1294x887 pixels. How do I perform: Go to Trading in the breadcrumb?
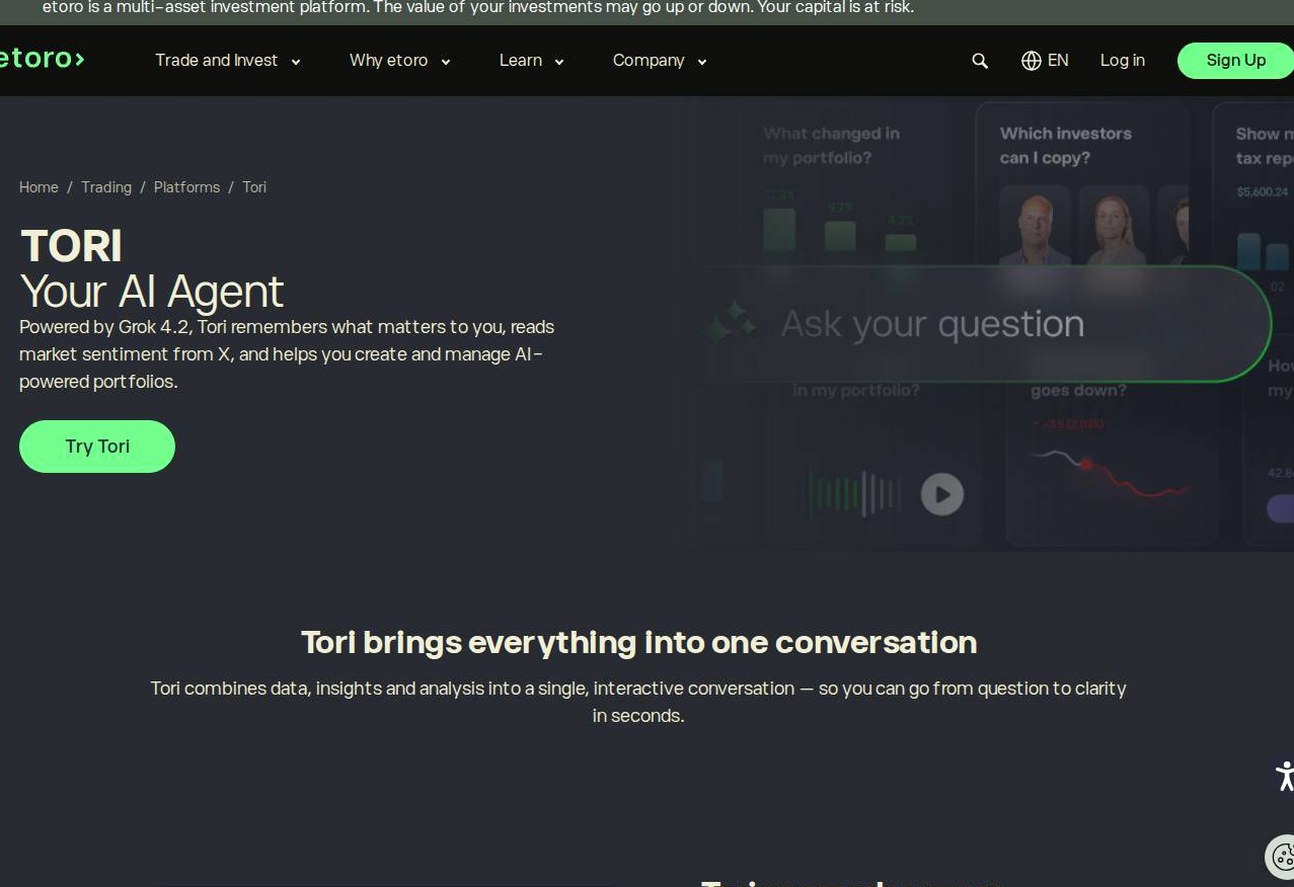pos(106,187)
